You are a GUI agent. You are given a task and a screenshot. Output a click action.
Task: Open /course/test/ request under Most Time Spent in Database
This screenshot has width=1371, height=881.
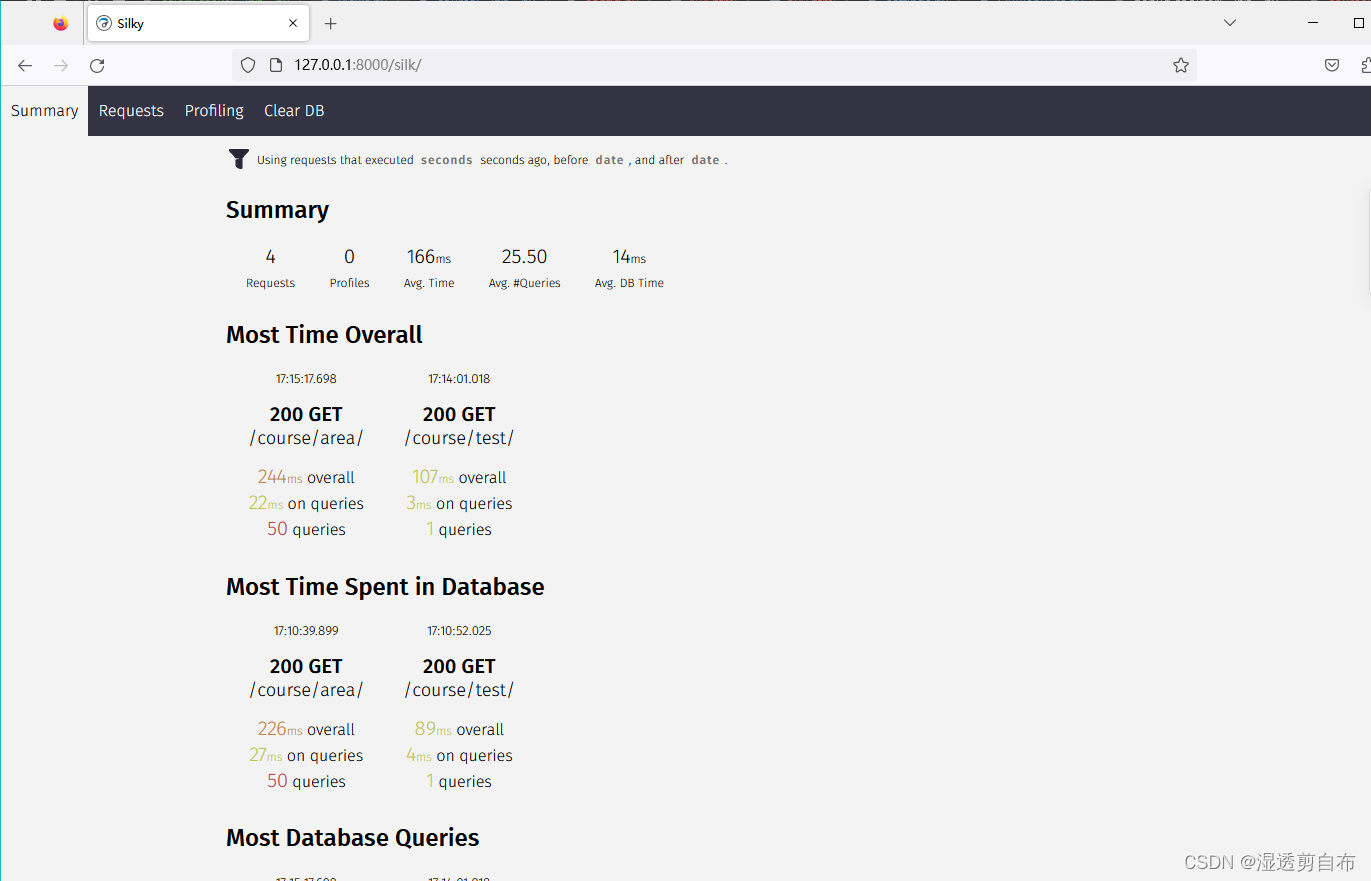pos(459,690)
